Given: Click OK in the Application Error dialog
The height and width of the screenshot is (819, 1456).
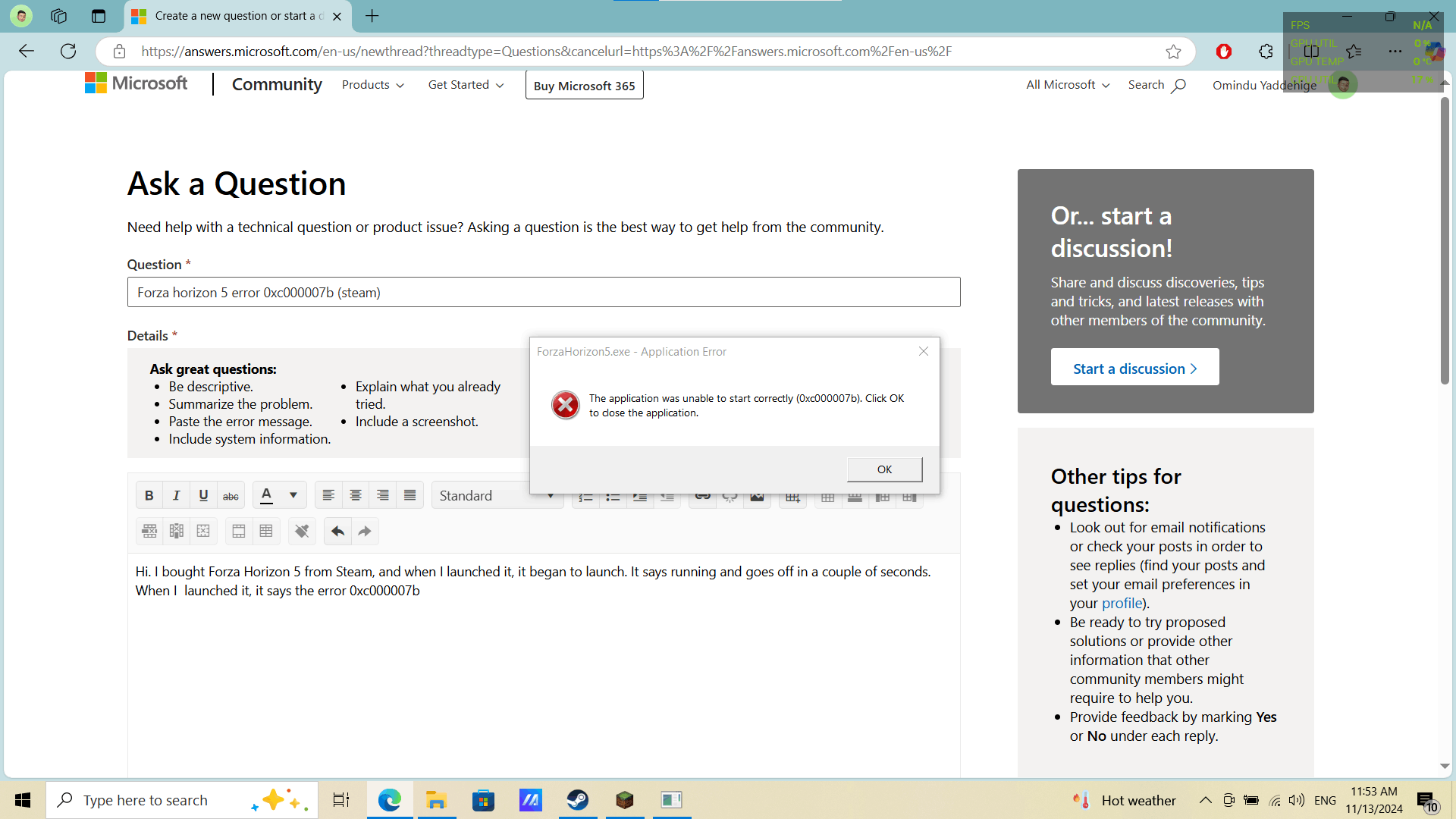Looking at the screenshot, I should point(884,469).
